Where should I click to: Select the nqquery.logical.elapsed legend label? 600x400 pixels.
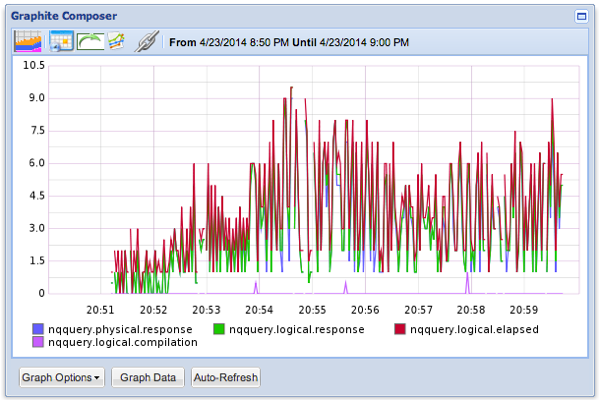474,329
